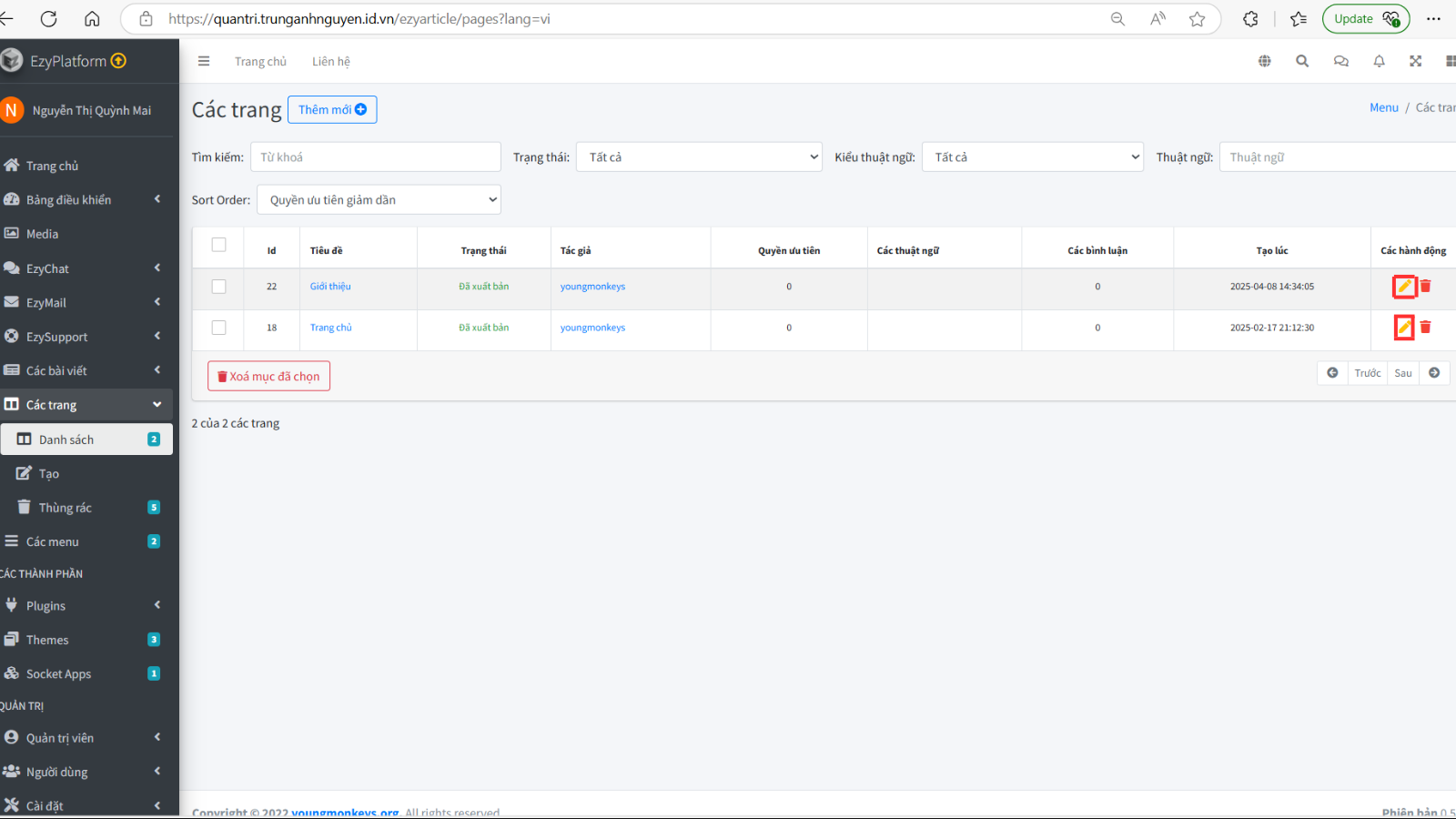Screen dimensions: 1456x819
Task: Check the box for row id 22
Action: coord(218,287)
